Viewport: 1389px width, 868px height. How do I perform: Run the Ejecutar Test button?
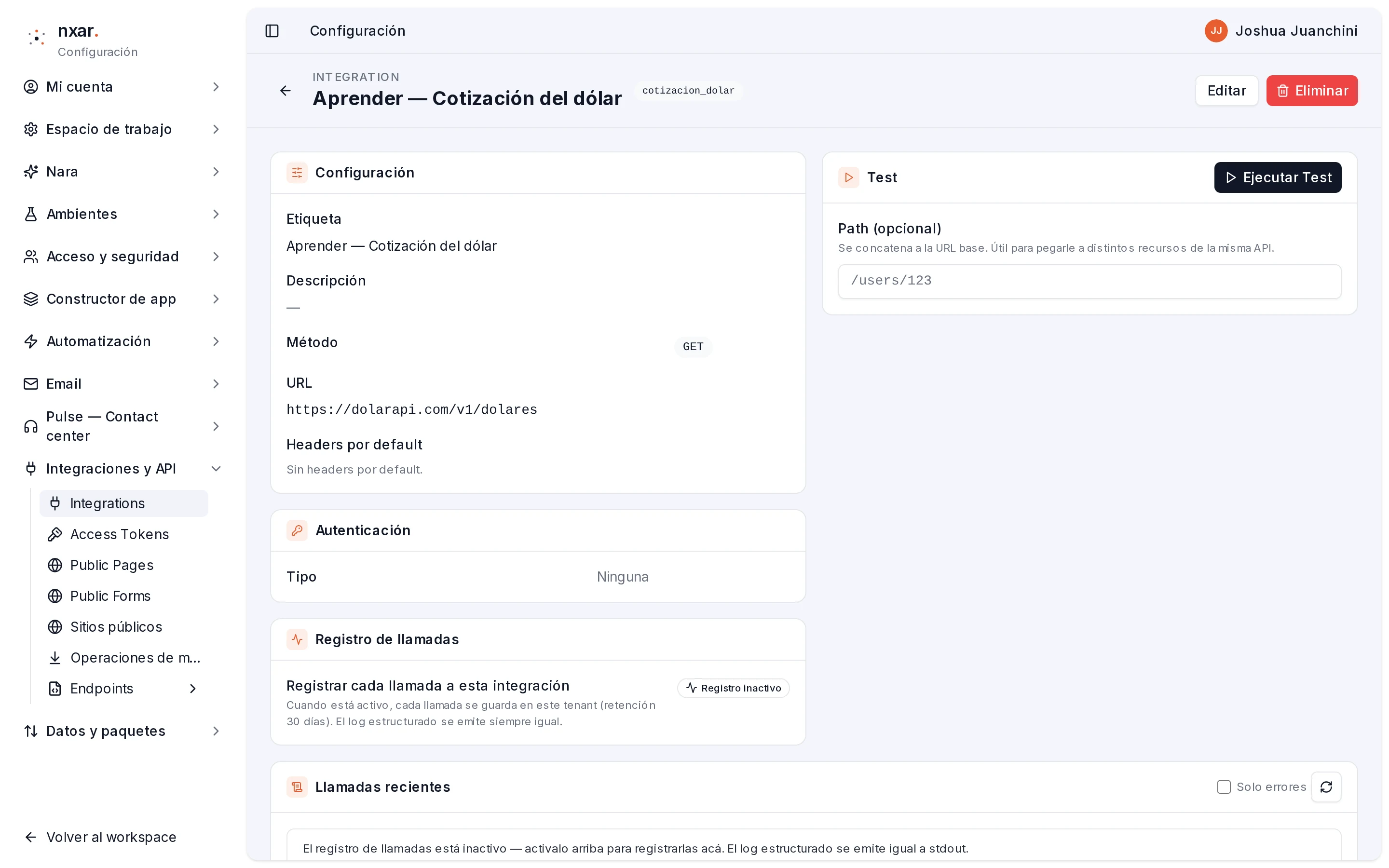click(1277, 177)
